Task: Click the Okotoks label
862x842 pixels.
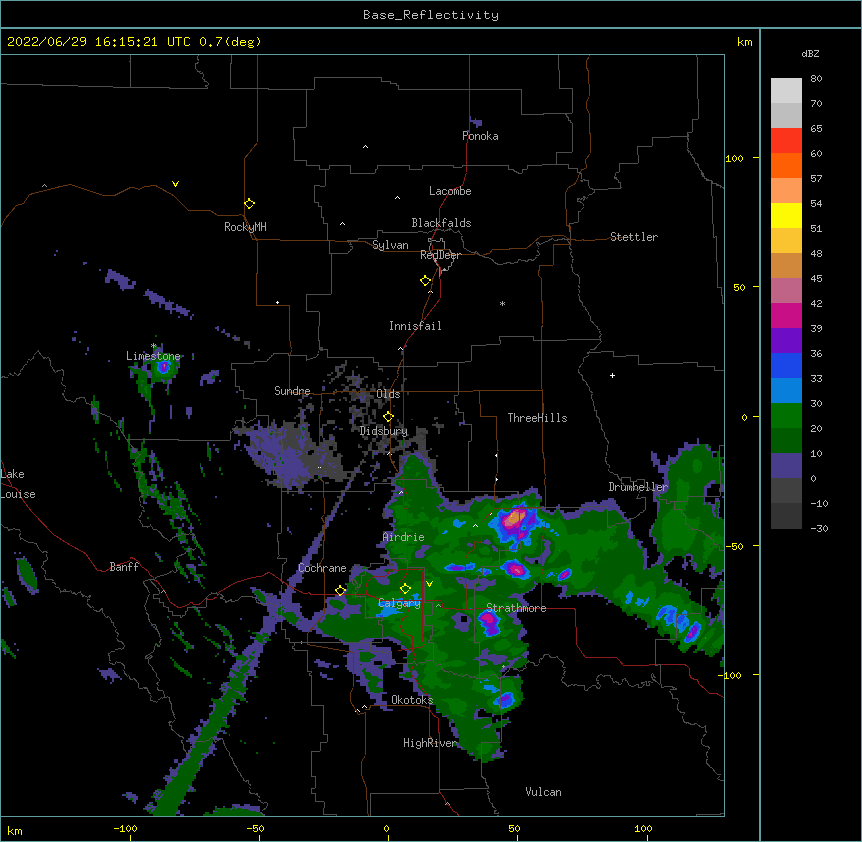Action: pos(412,700)
